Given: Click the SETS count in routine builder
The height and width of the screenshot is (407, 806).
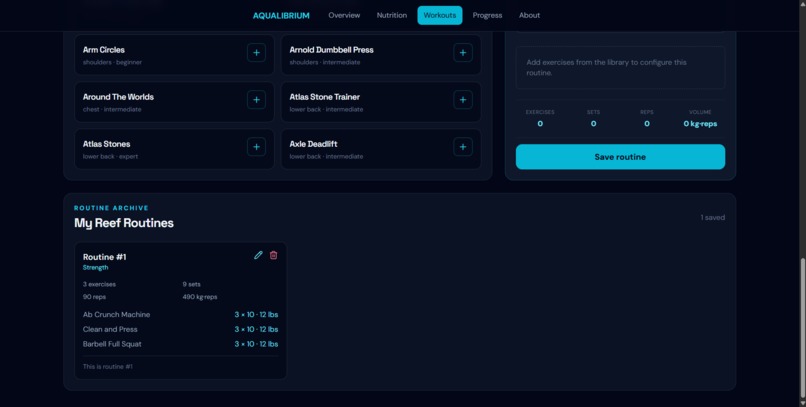Looking at the screenshot, I should (x=593, y=124).
